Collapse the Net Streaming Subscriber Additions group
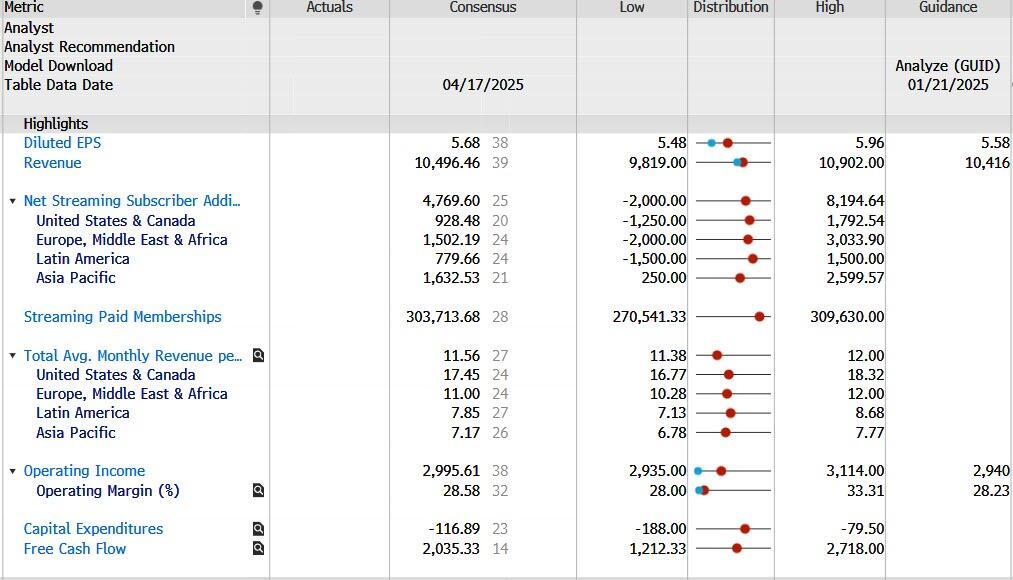1013x580 pixels. [13, 201]
